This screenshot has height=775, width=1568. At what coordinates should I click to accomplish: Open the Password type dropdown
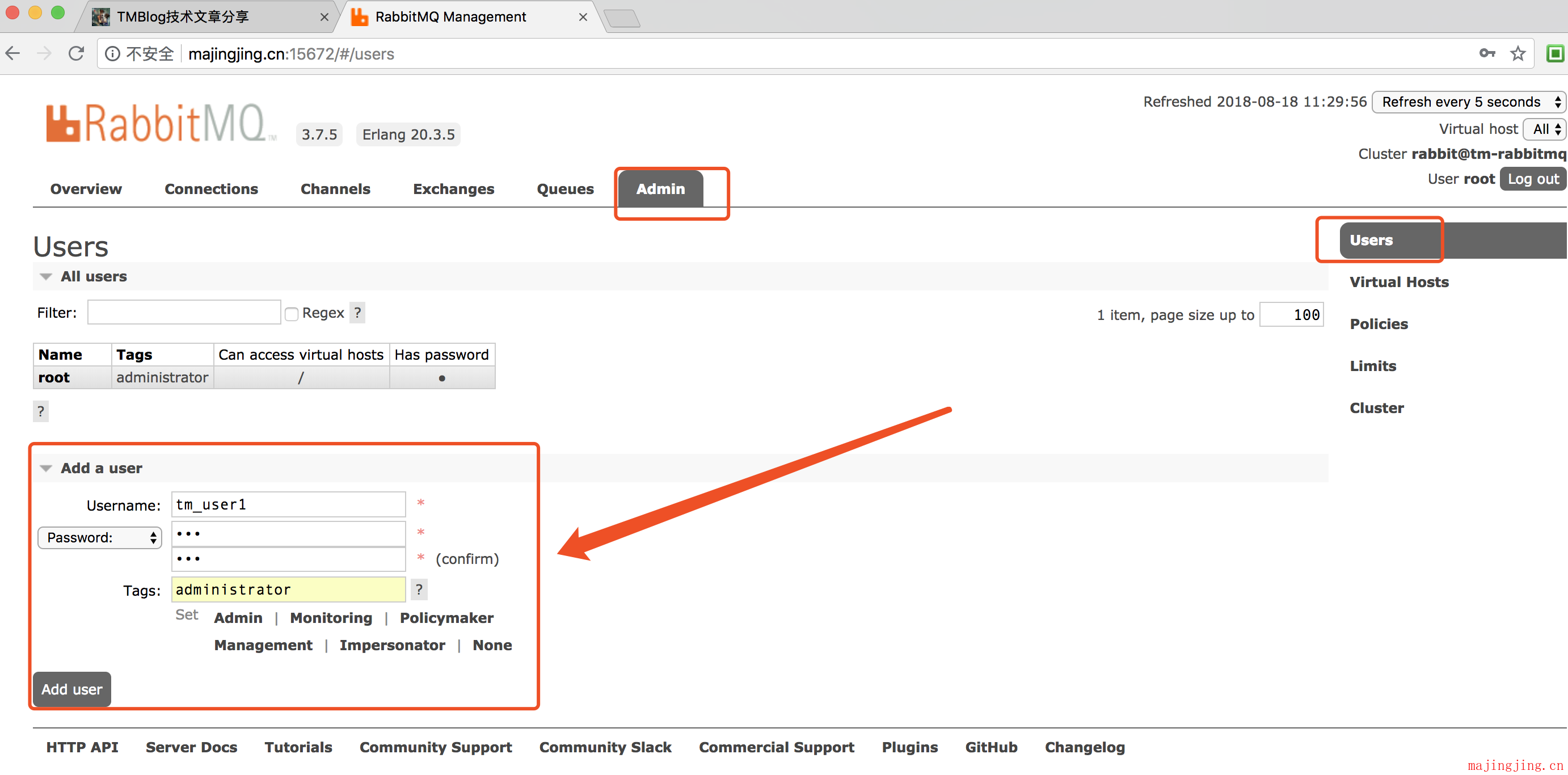(100, 538)
